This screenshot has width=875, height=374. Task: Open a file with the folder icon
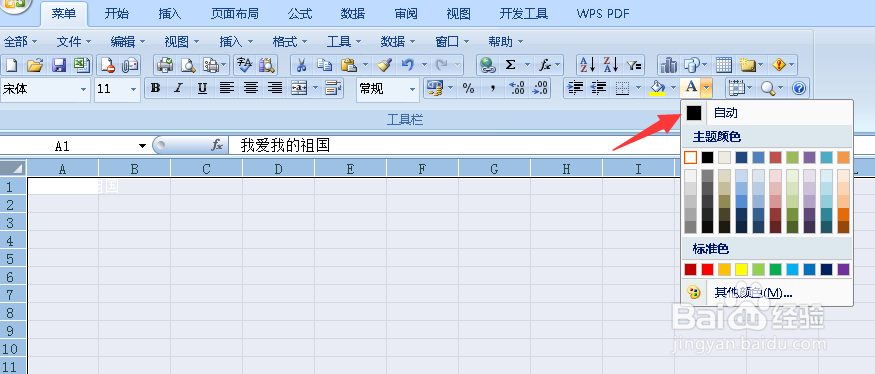35,65
